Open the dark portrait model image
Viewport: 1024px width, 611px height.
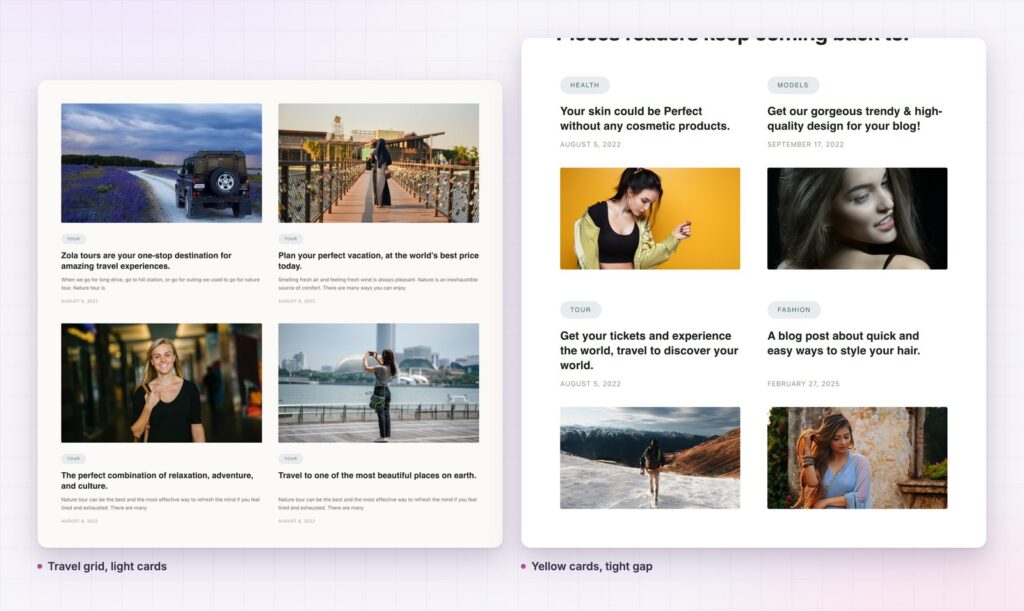[x=857, y=219]
